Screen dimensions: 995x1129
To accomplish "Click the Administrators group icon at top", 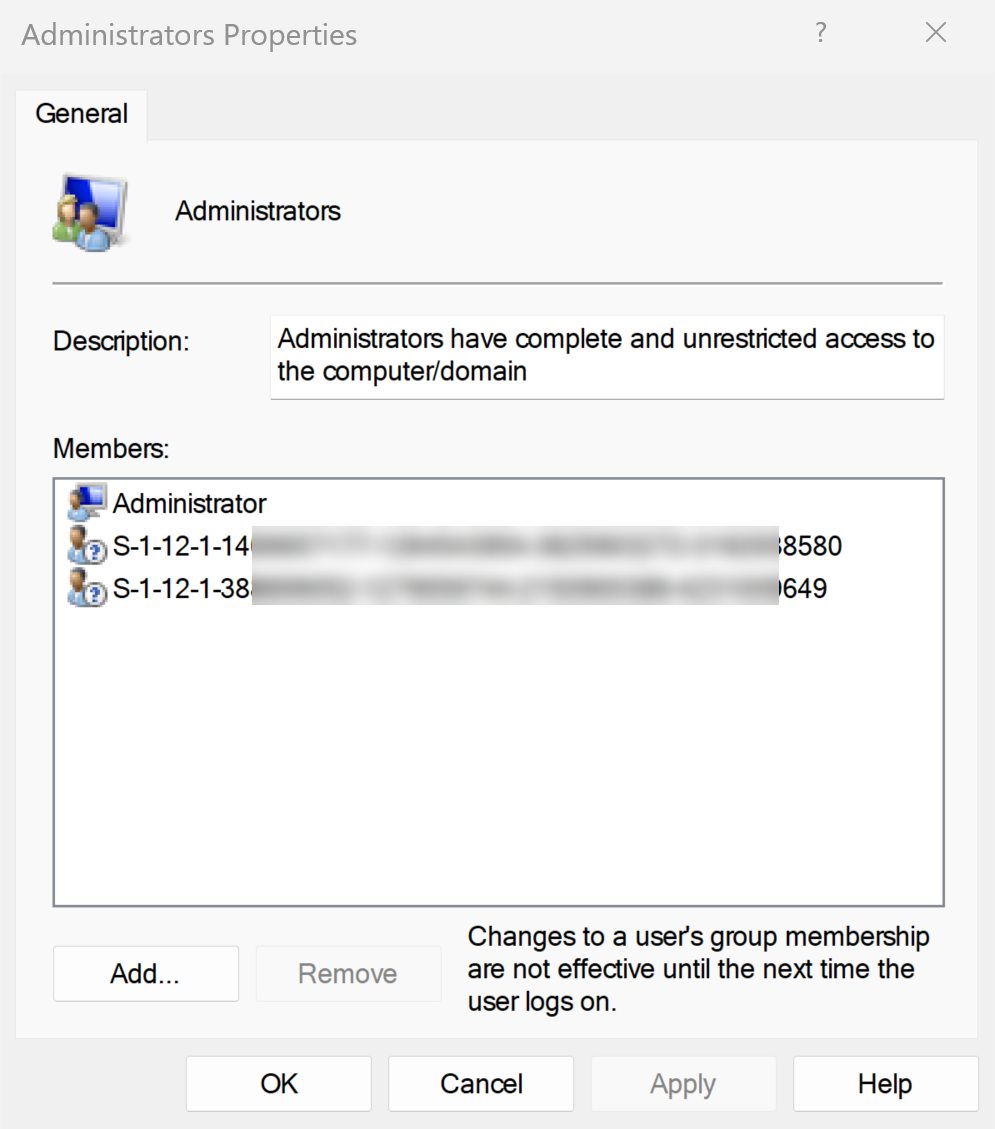I will pos(90,211).
